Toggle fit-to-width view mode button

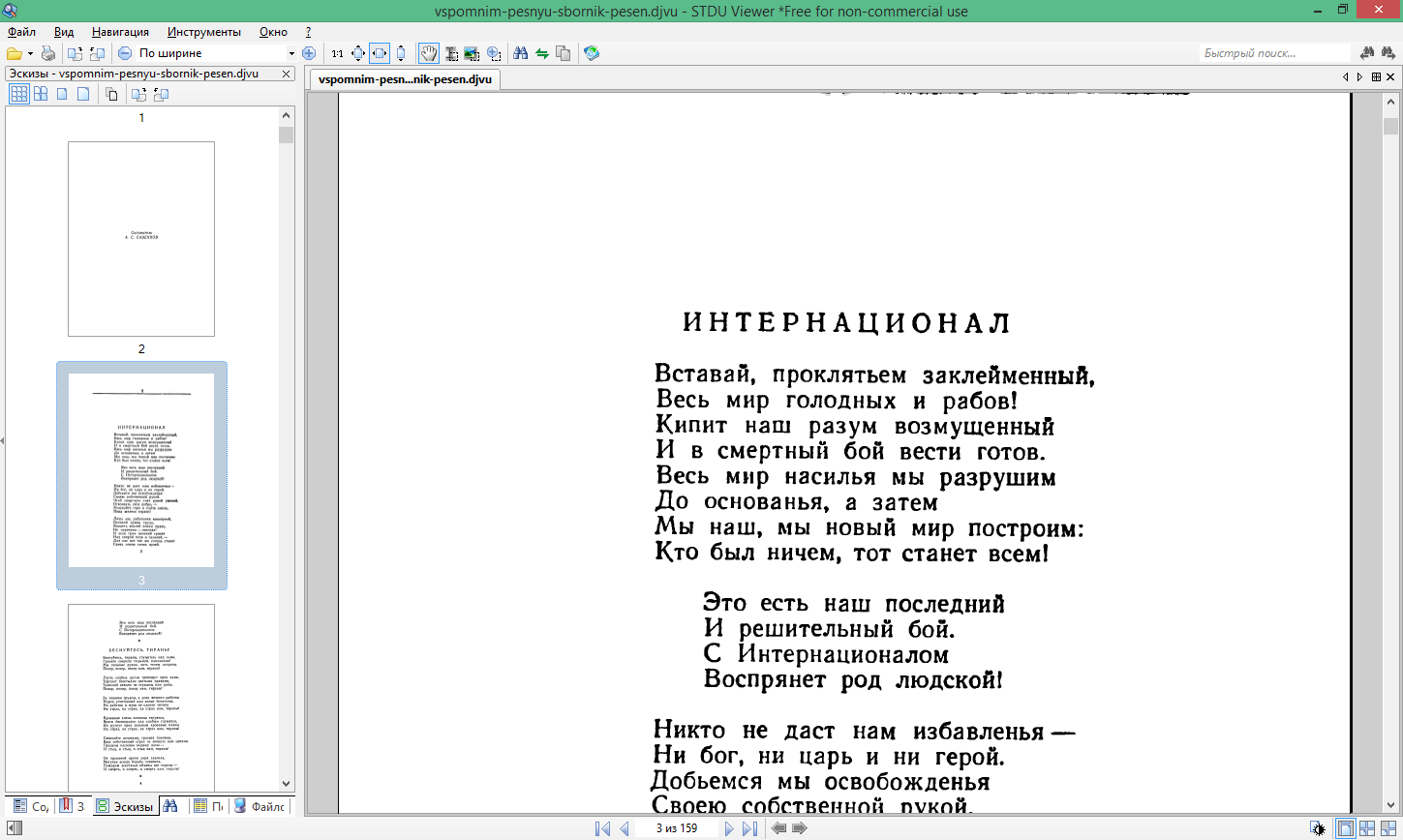pyautogui.click(x=380, y=53)
